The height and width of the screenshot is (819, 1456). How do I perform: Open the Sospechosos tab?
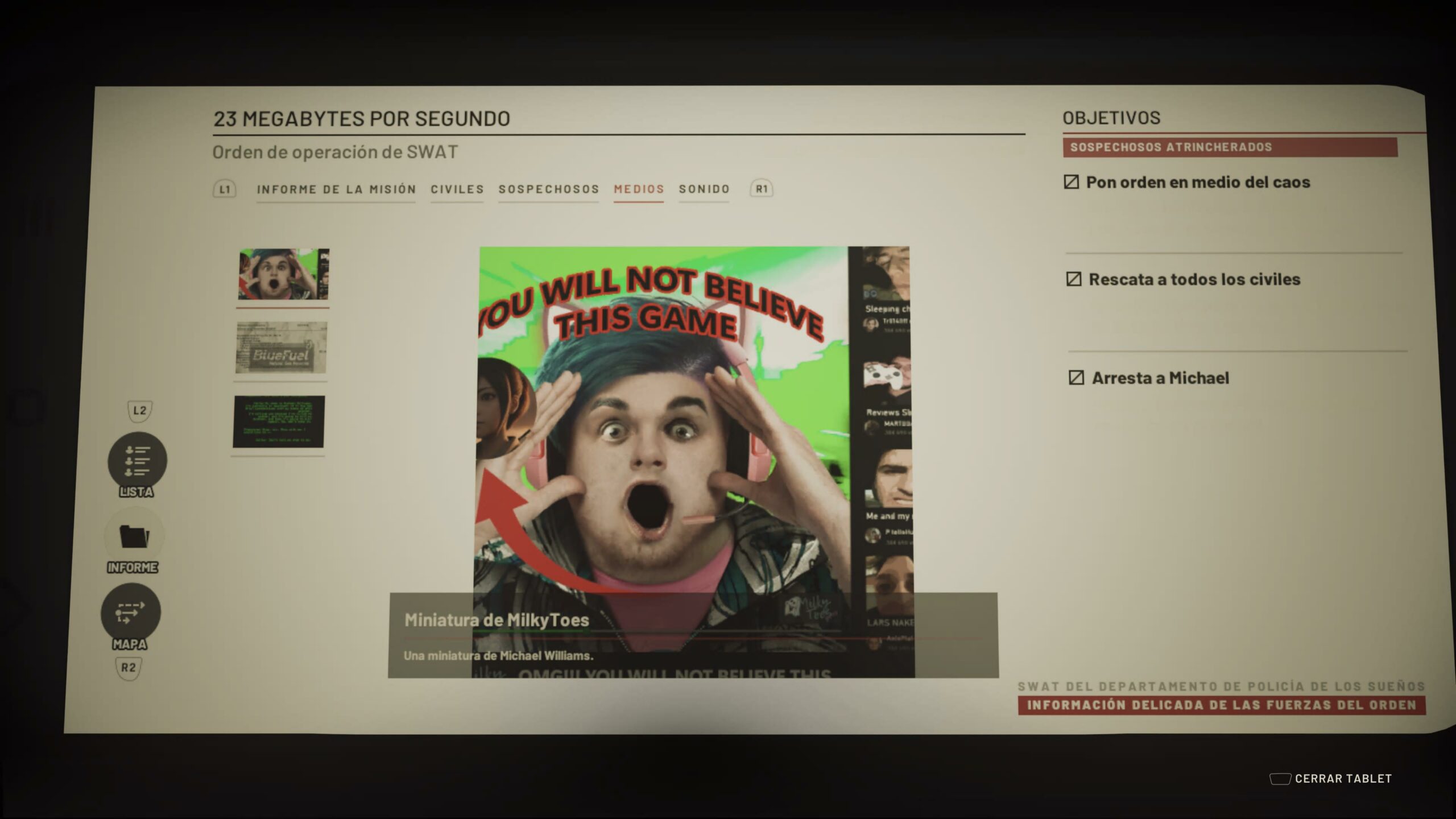pos(548,189)
